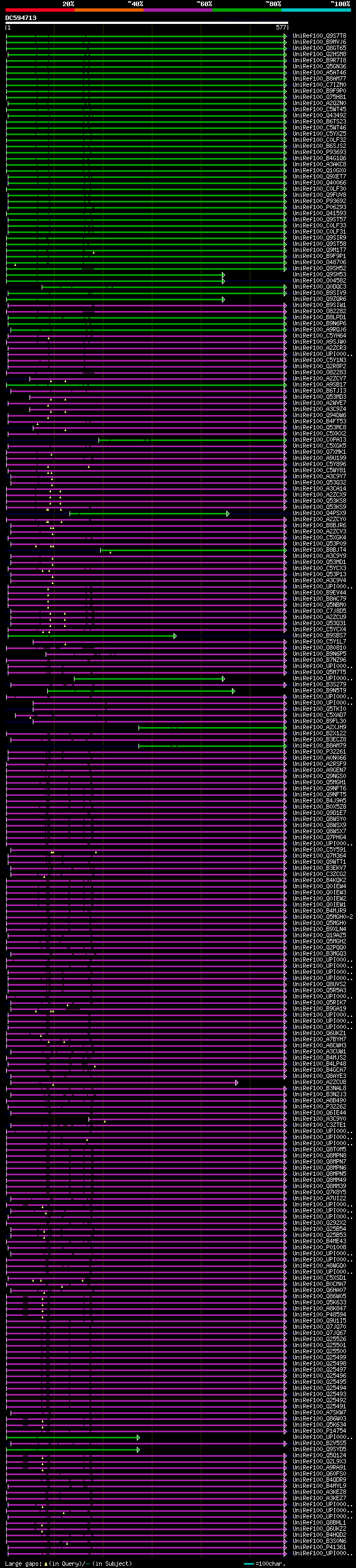
Task: Select hit UniRef100_B8AM79
Action: coord(319,746)
